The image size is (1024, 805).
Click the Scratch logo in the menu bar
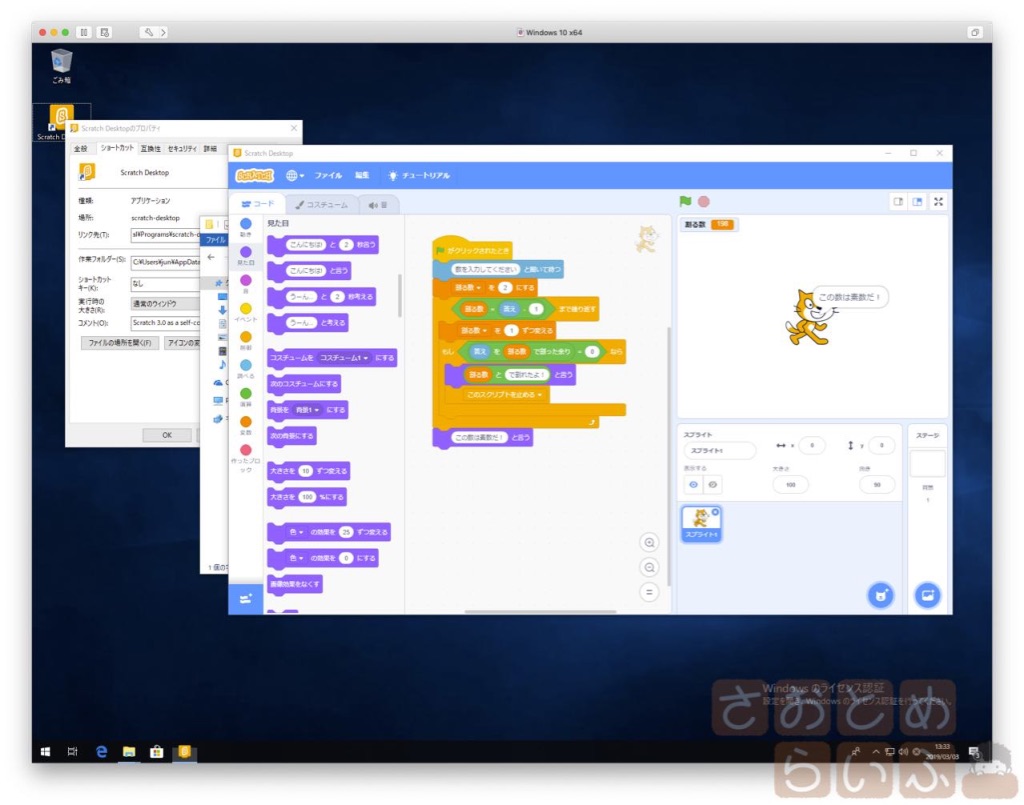255,176
